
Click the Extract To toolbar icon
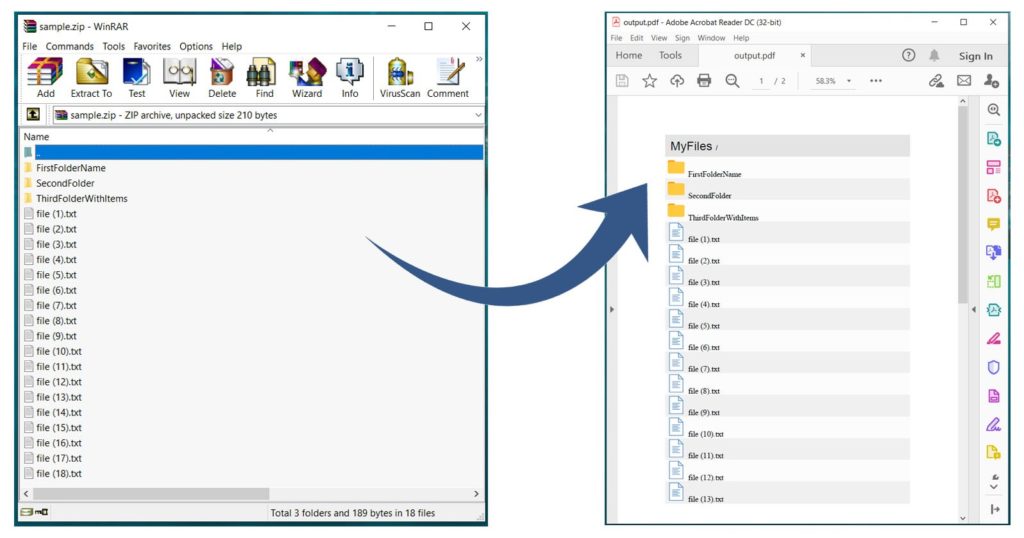pyautogui.click(x=91, y=77)
